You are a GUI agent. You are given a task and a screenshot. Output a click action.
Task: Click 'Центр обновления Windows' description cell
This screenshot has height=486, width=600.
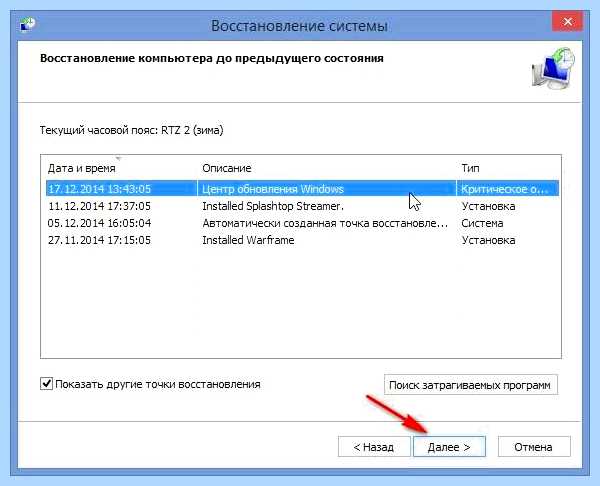pos(273,189)
